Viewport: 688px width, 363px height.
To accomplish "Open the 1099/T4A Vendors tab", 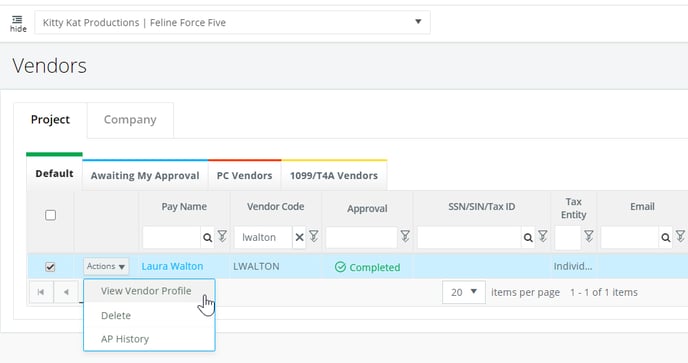I will click(x=334, y=176).
